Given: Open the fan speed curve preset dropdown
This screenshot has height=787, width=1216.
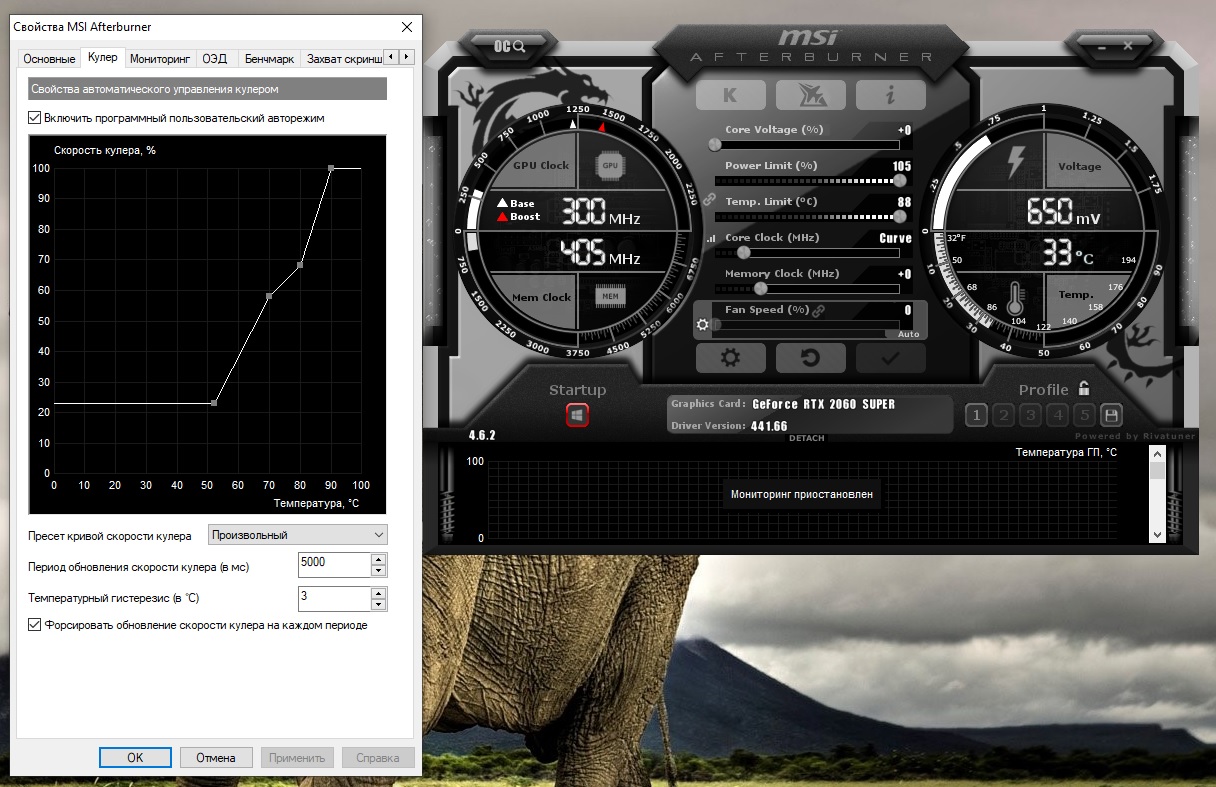Looking at the screenshot, I should coord(297,535).
